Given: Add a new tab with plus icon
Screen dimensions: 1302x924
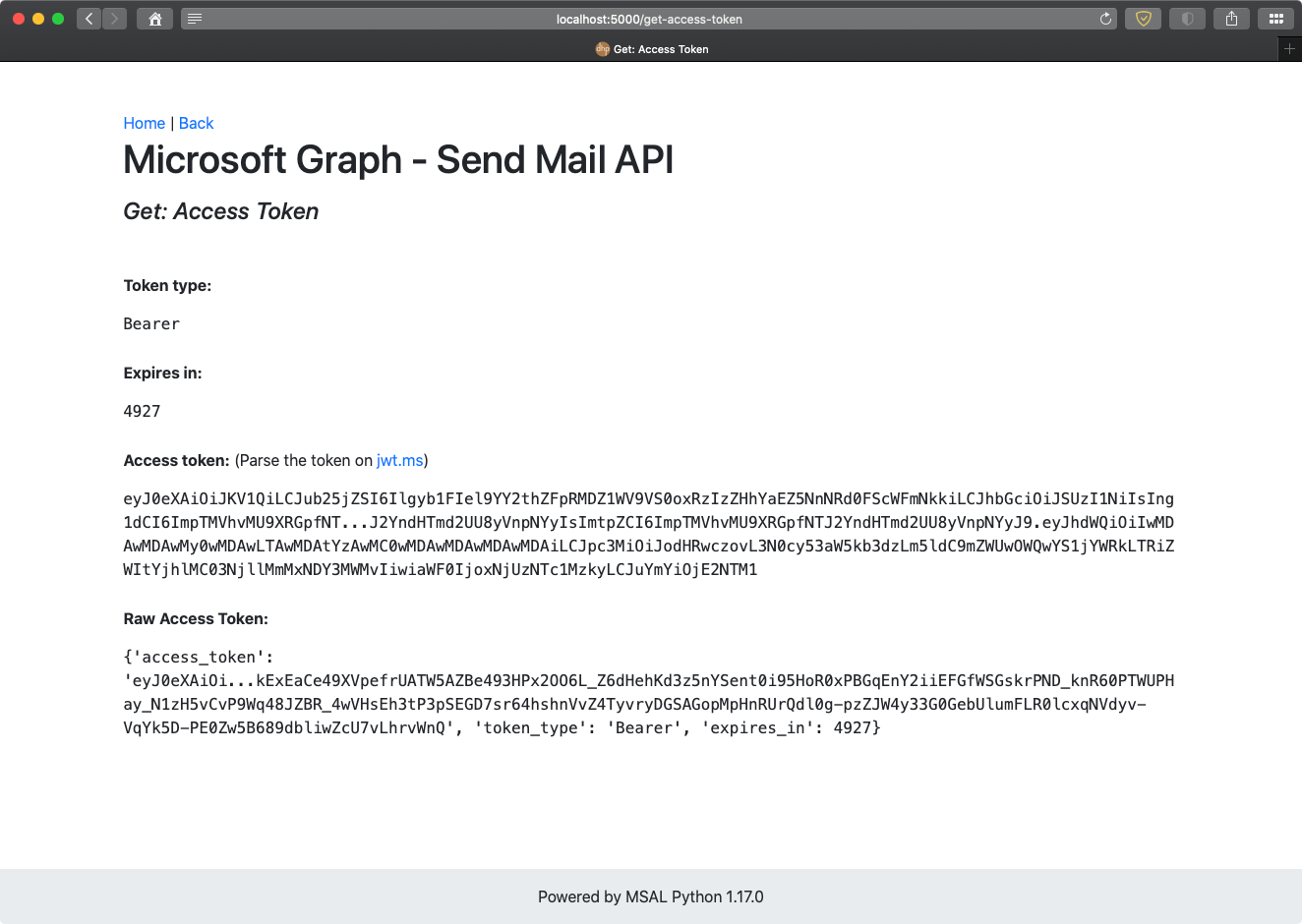Looking at the screenshot, I should (x=1289, y=48).
